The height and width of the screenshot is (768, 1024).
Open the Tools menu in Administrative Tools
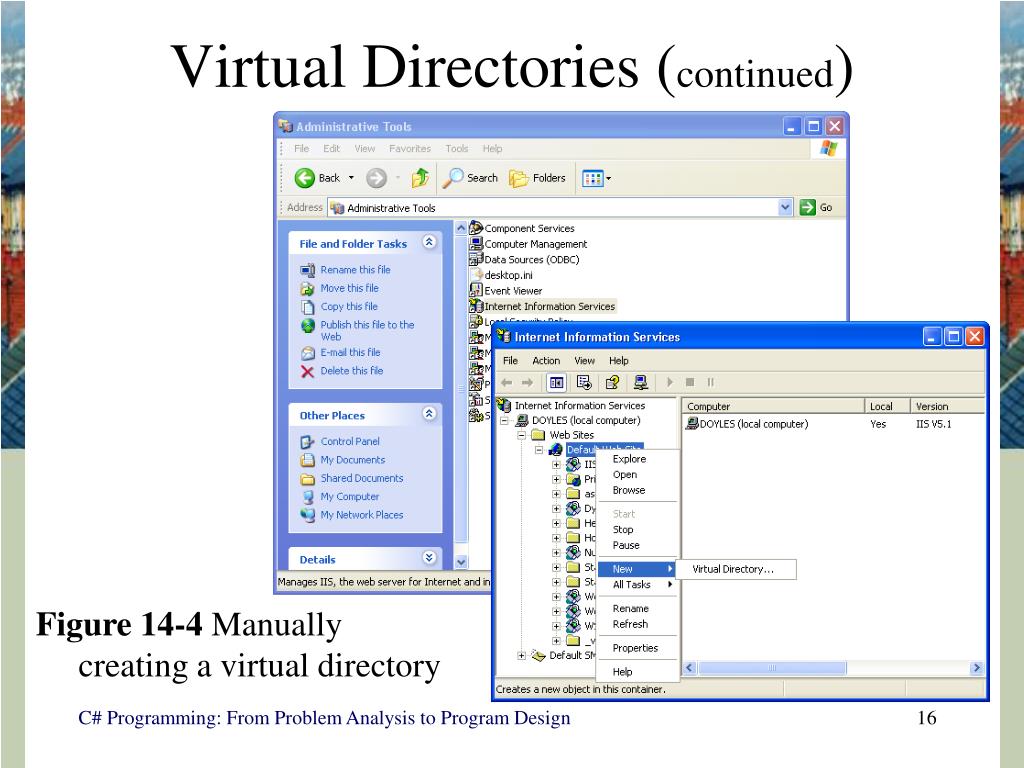pos(456,149)
